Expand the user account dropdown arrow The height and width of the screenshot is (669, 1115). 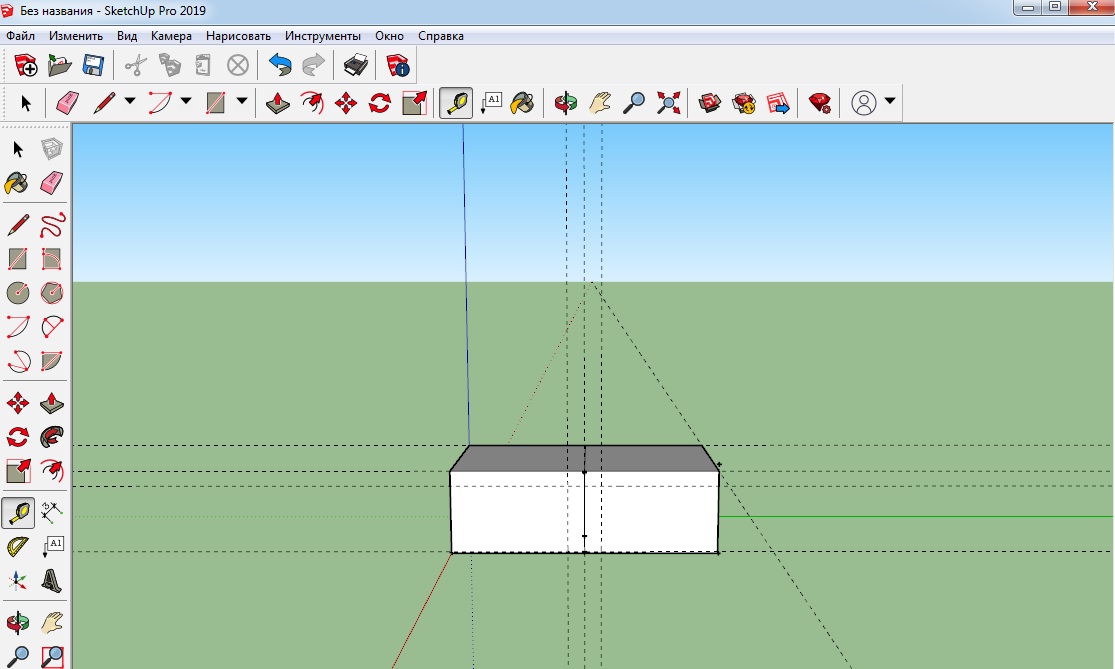point(890,101)
